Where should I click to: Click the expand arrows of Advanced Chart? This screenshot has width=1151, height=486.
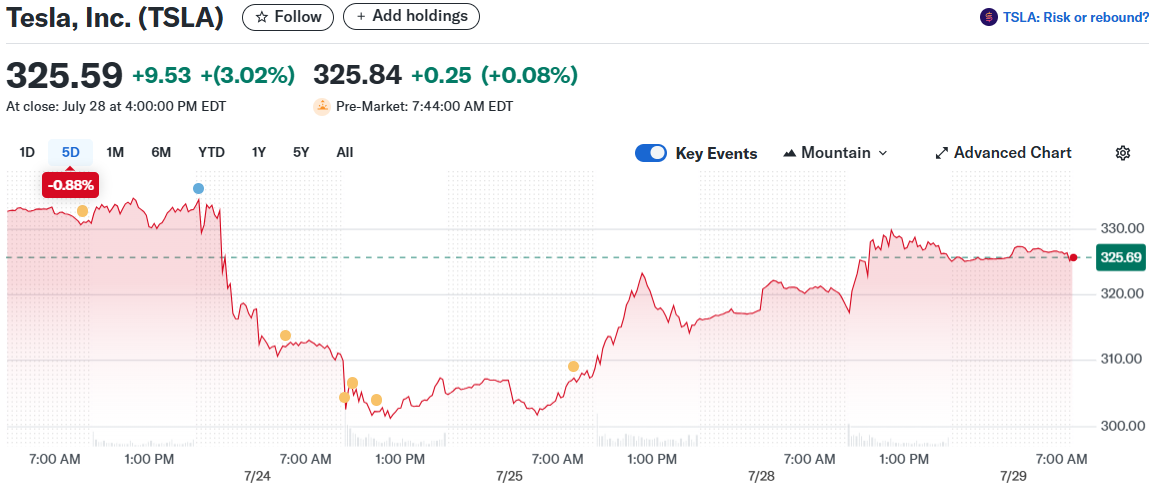tap(941, 153)
